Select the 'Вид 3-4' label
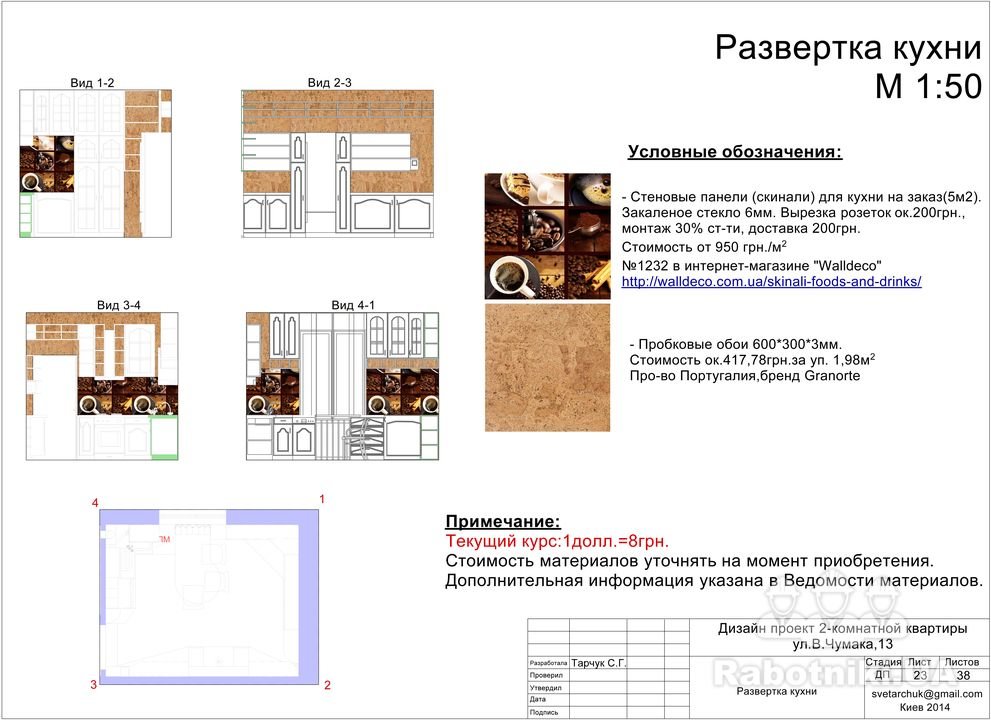Viewport: 991px width, 720px height. click(119, 305)
